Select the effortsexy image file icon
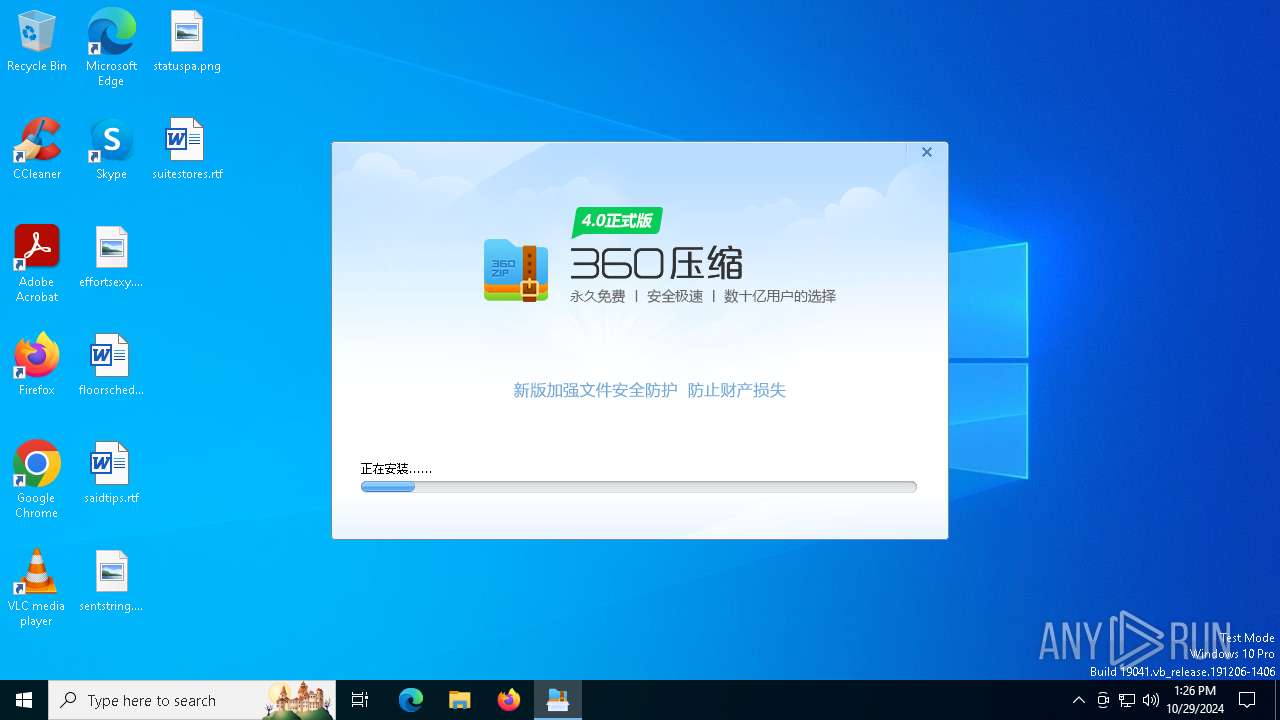 (111, 257)
